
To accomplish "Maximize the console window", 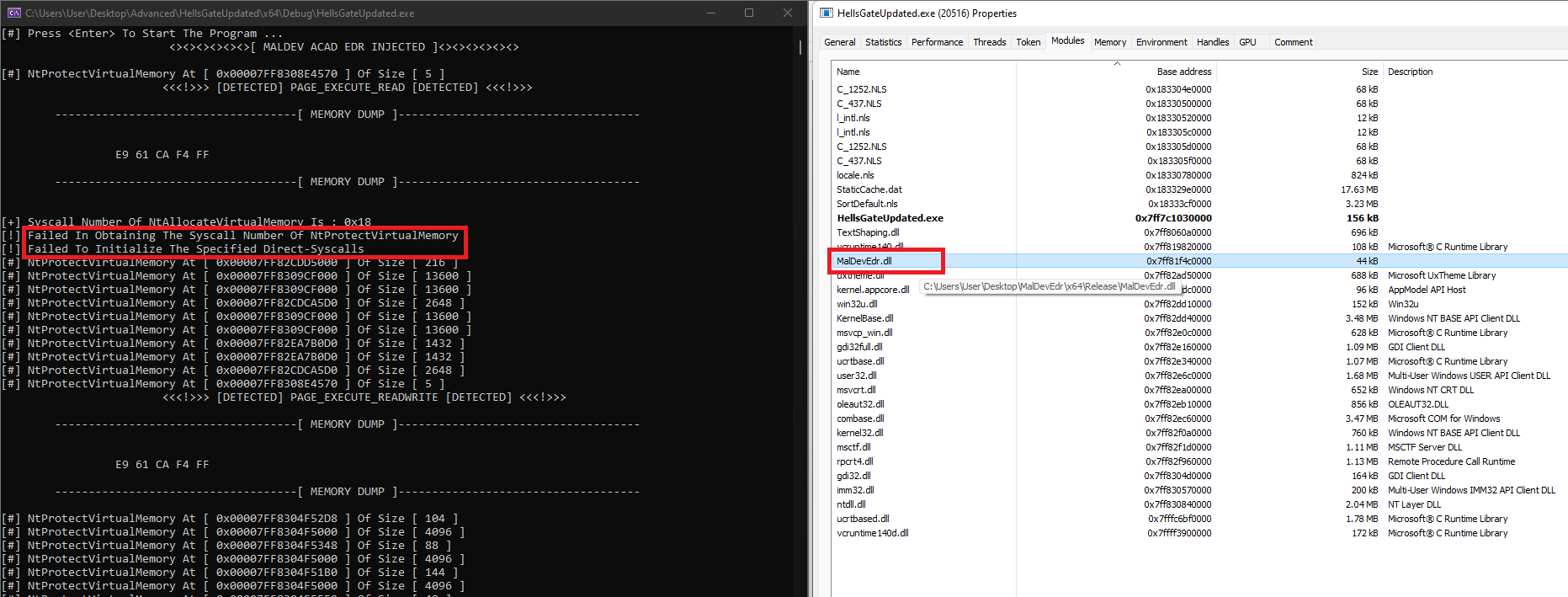I will (x=749, y=13).
